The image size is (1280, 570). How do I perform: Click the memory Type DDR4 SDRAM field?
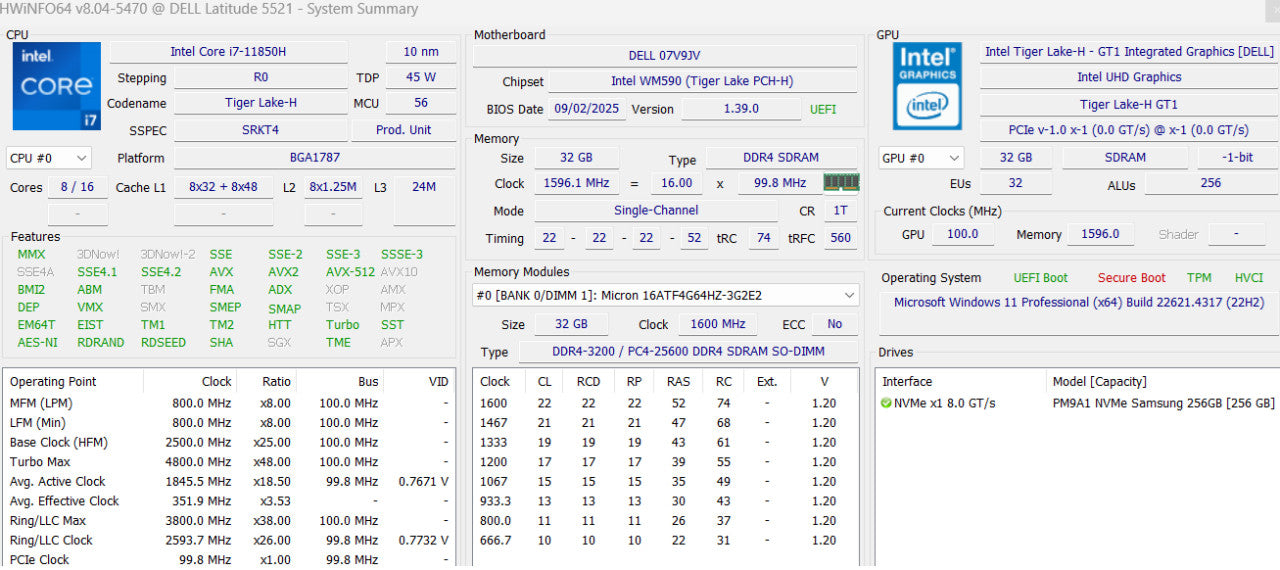point(782,158)
